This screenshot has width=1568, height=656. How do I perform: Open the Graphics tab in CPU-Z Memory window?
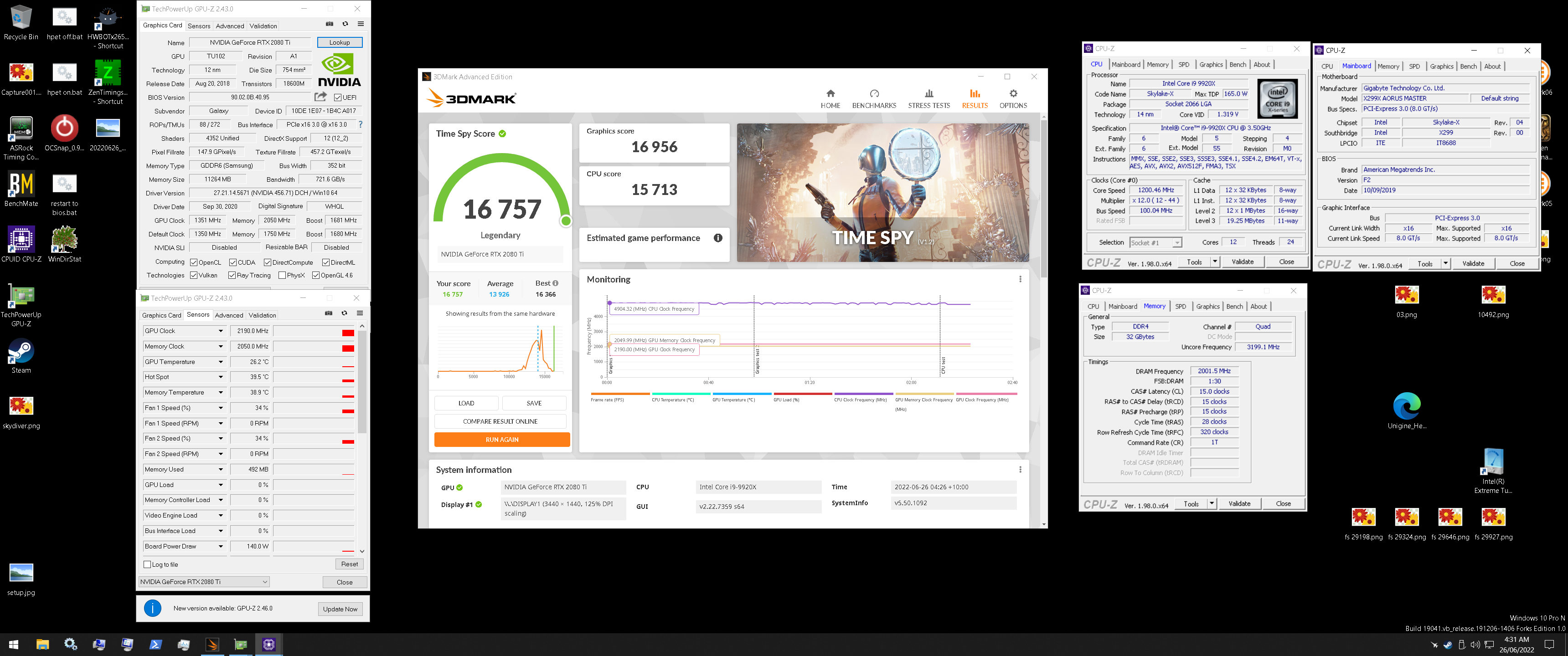click(x=1207, y=307)
